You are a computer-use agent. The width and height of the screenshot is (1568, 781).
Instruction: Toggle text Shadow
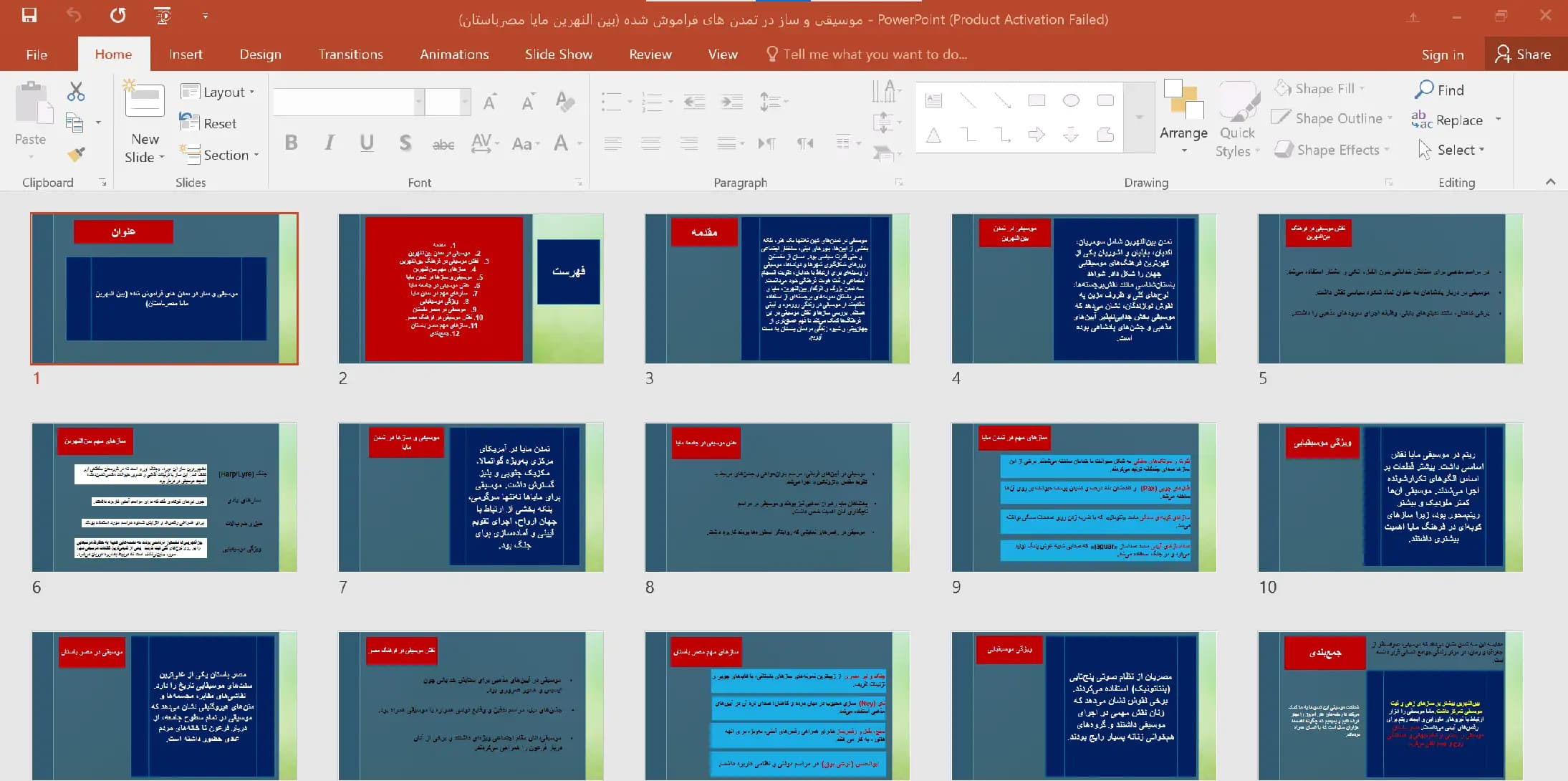[x=405, y=143]
